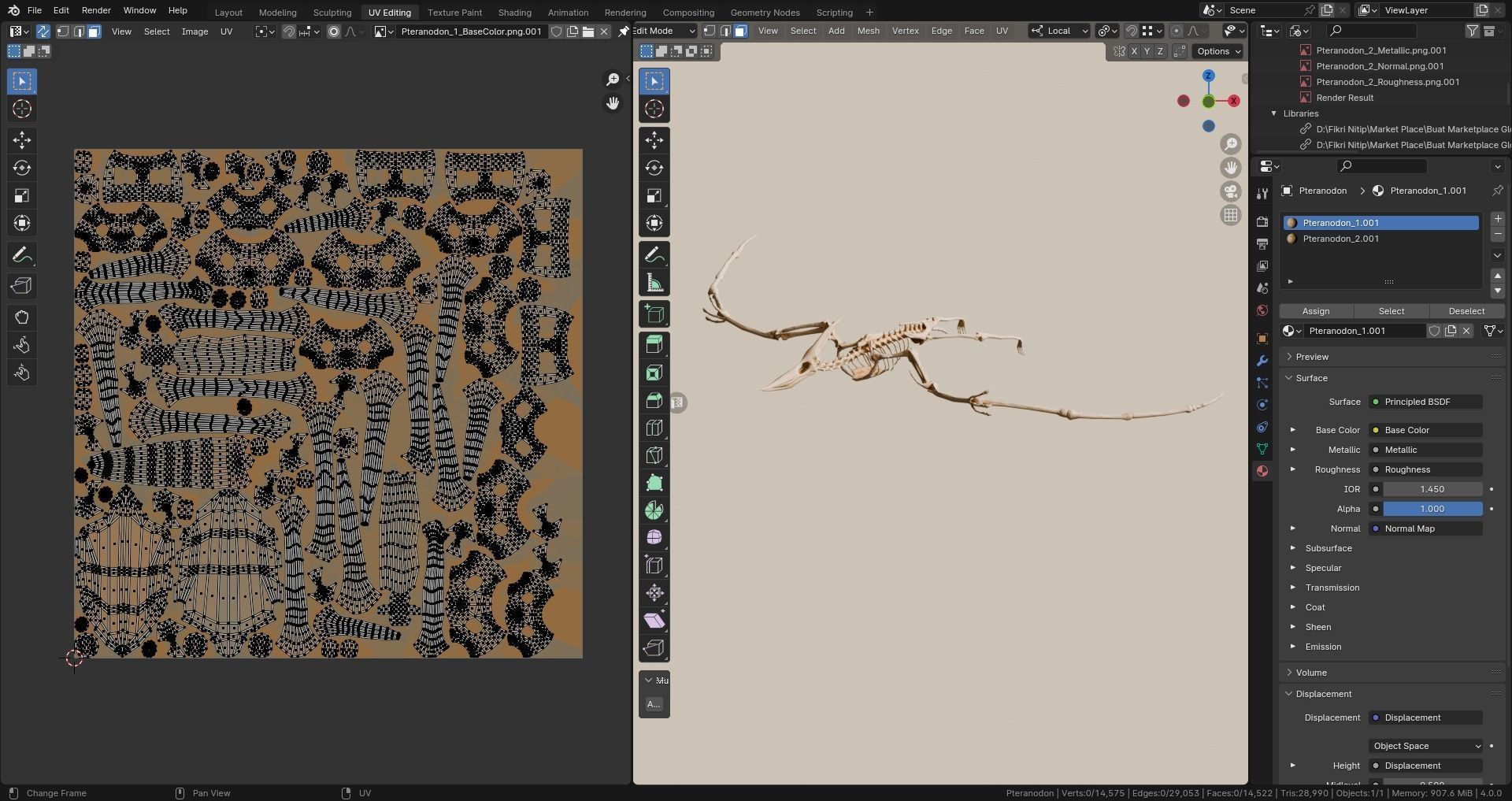Image resolution: width=1512 pixels, height=801 pixels.
Task: Choose the Grab sculpt tool in UV editor
Action: tap(22, 317)
